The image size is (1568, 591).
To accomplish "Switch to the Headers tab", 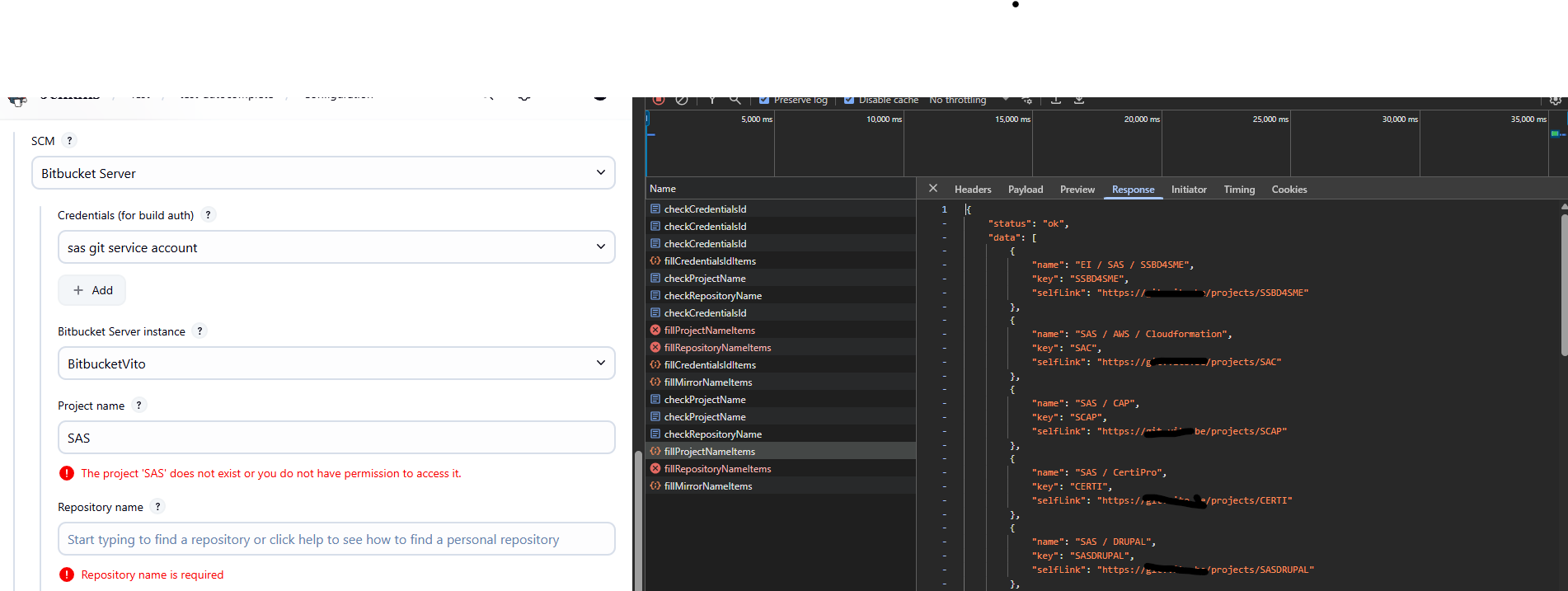I will [x=973, y=190].
